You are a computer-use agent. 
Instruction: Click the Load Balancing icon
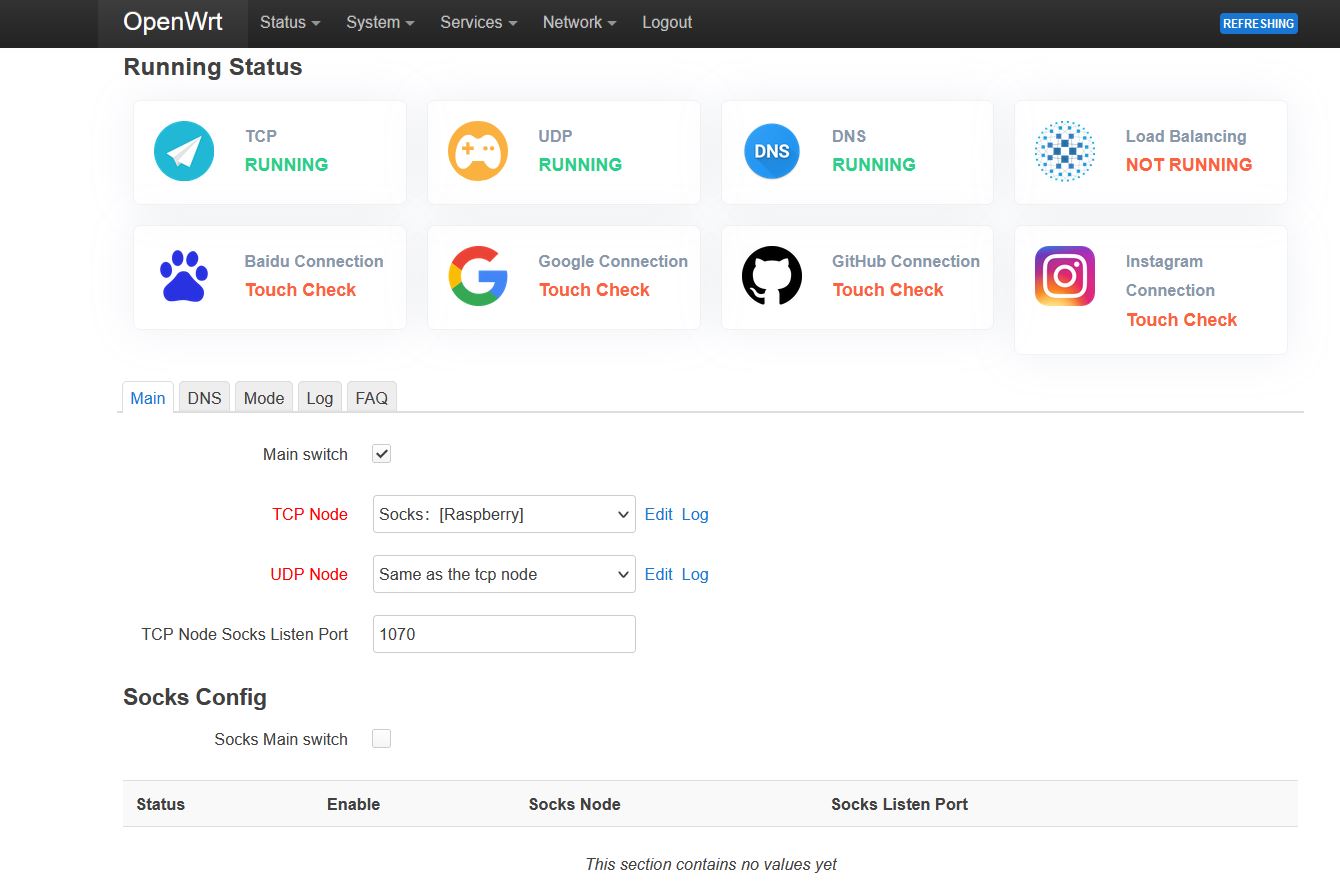coord(1063,151)
